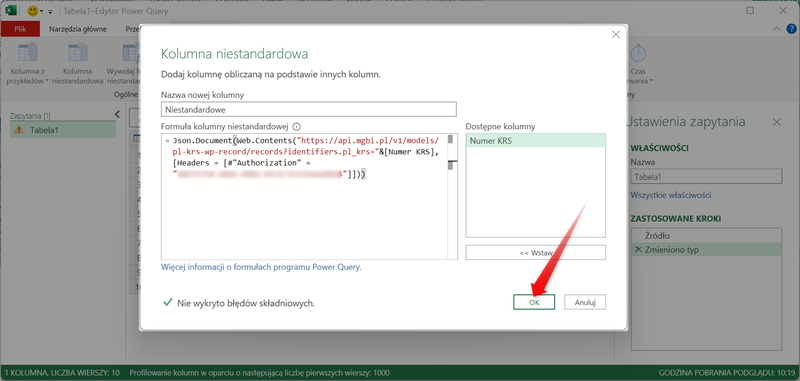Viewport: 800px width, 381px height.
Task: Maximize the Power Query Editor window
Action: pyautogui.click(x=750, y=11)
